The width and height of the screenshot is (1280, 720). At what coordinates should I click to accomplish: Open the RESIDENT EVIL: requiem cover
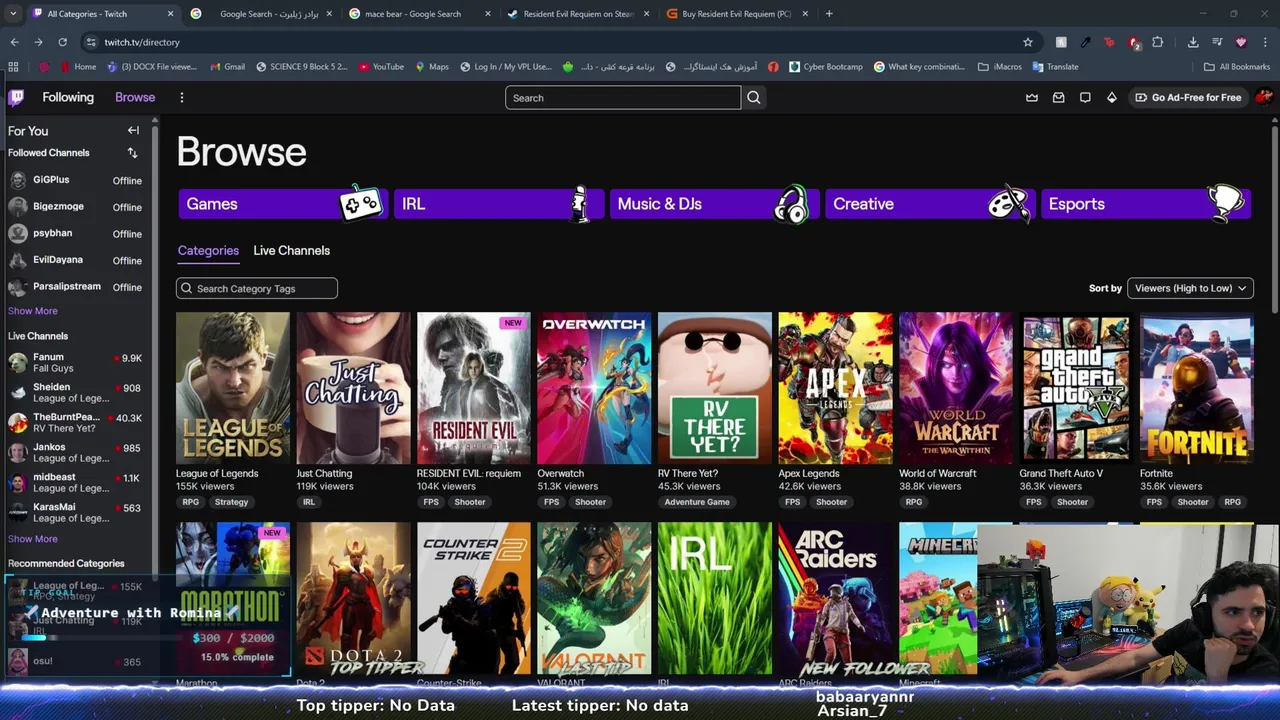pyautogui.click(x=474, y=388)
